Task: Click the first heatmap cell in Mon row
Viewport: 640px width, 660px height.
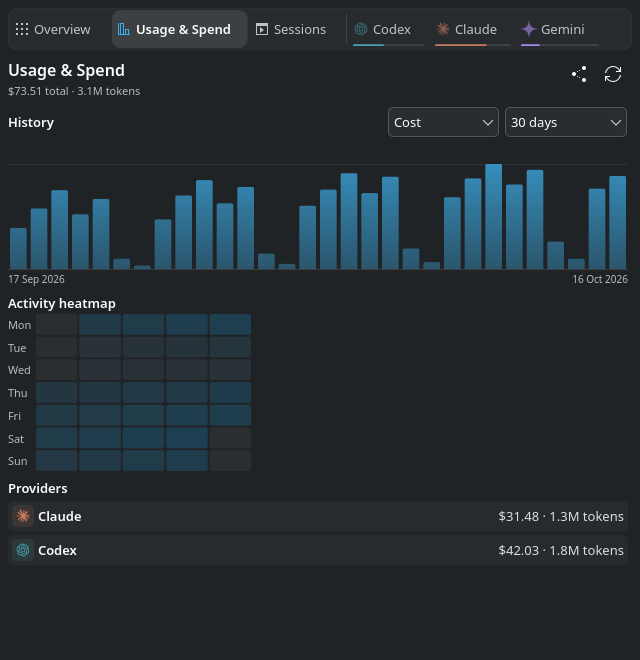Action: (57, 325)
